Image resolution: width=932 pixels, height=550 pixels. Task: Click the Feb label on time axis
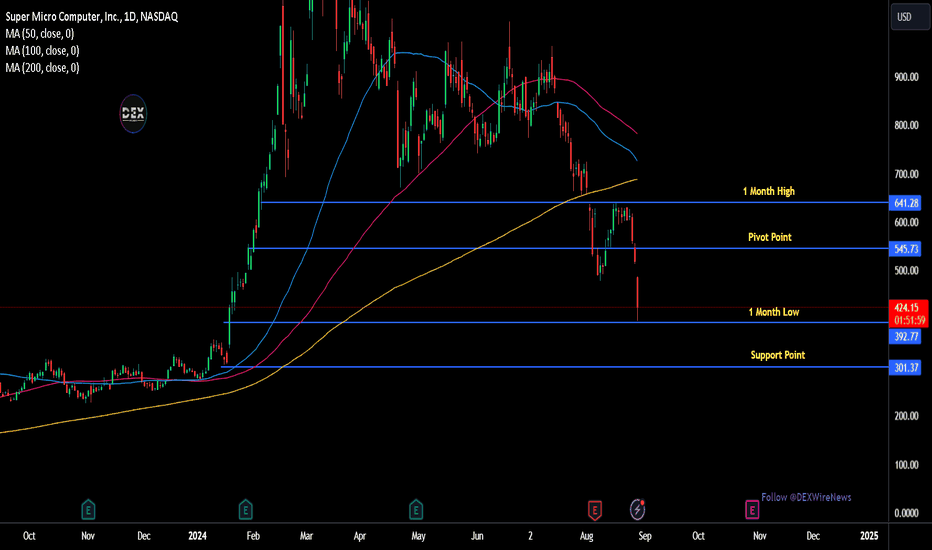tap(253, 536)
